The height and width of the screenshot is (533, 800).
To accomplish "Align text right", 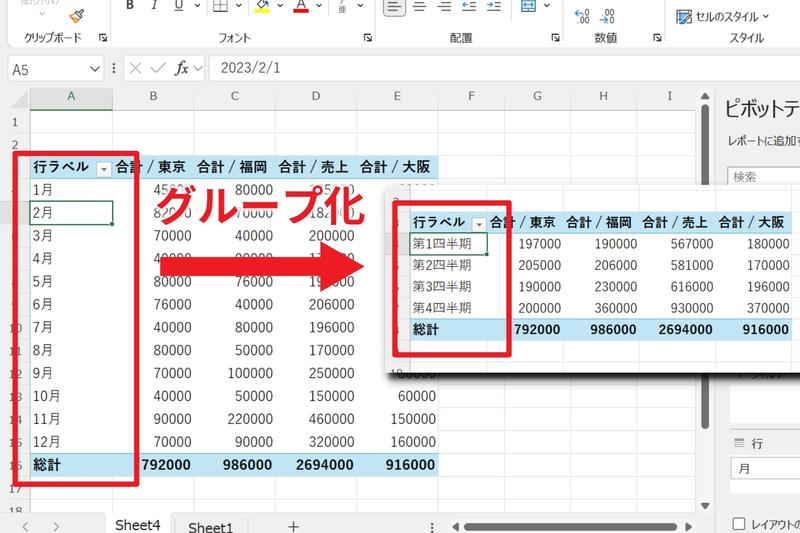I will [x=444, y=6].
